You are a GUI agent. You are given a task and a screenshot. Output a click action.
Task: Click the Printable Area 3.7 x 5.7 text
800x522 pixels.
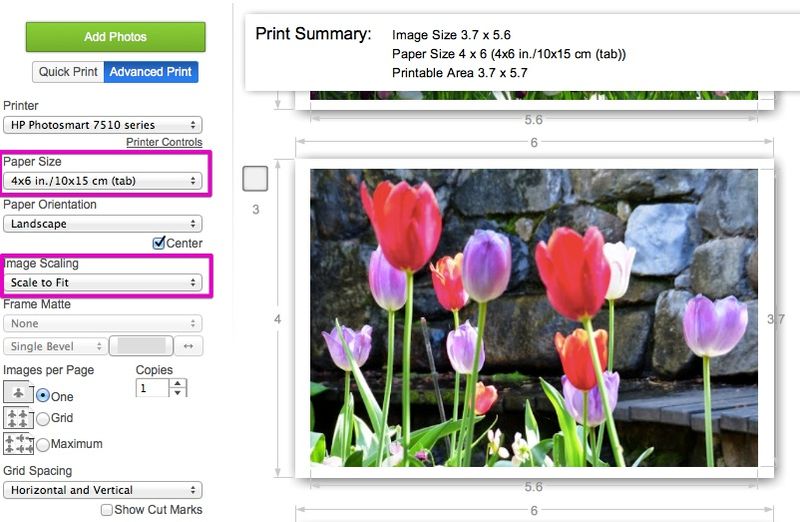(460, 72)
